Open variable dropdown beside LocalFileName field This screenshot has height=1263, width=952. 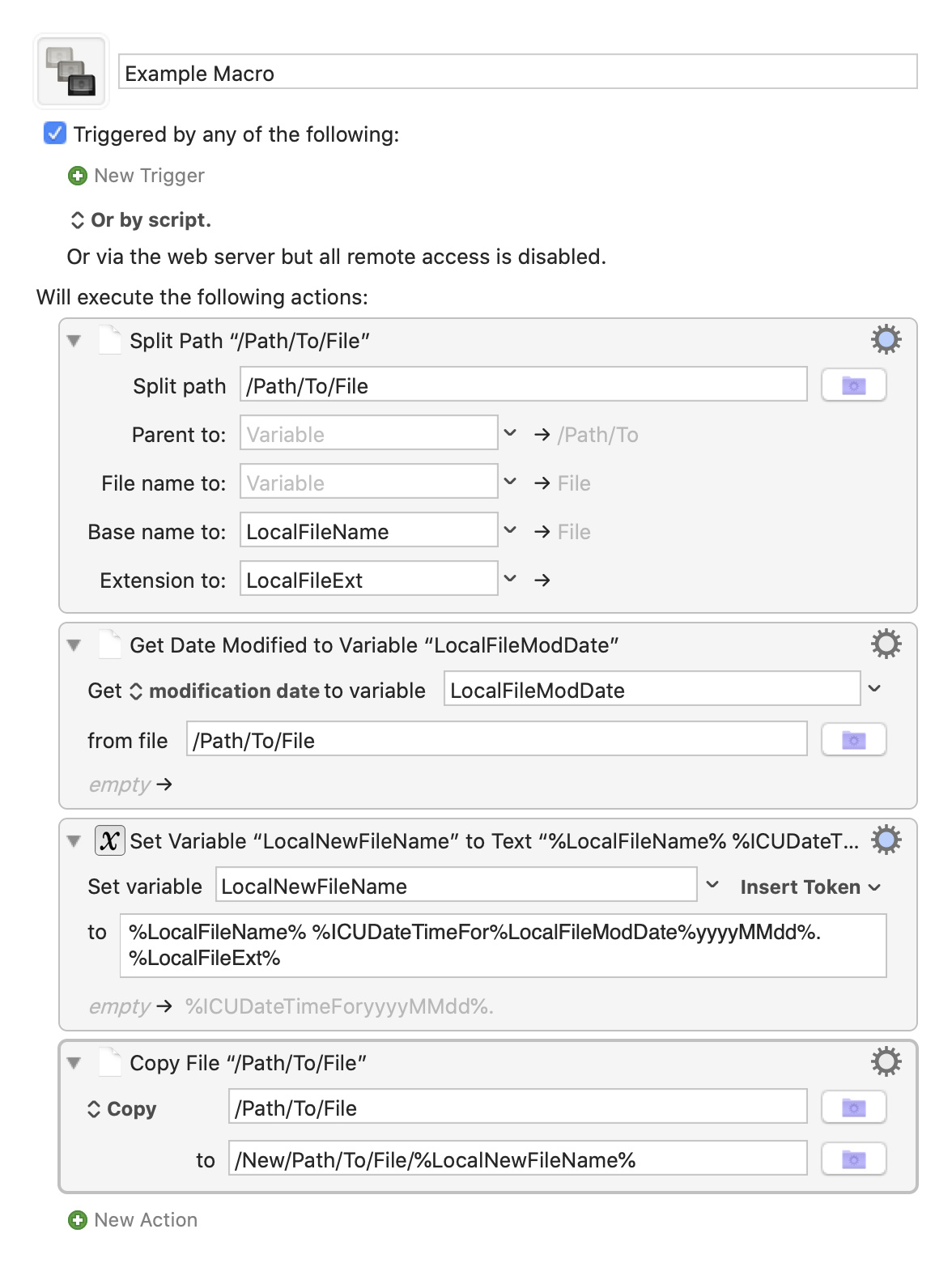coord(510,530)
